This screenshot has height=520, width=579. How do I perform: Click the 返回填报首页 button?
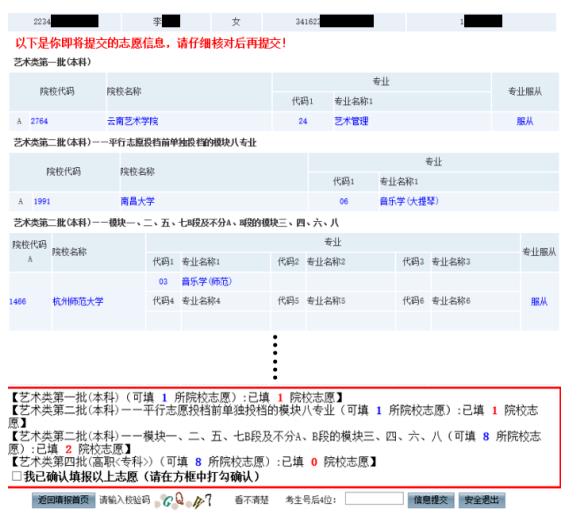coord(64,500)
